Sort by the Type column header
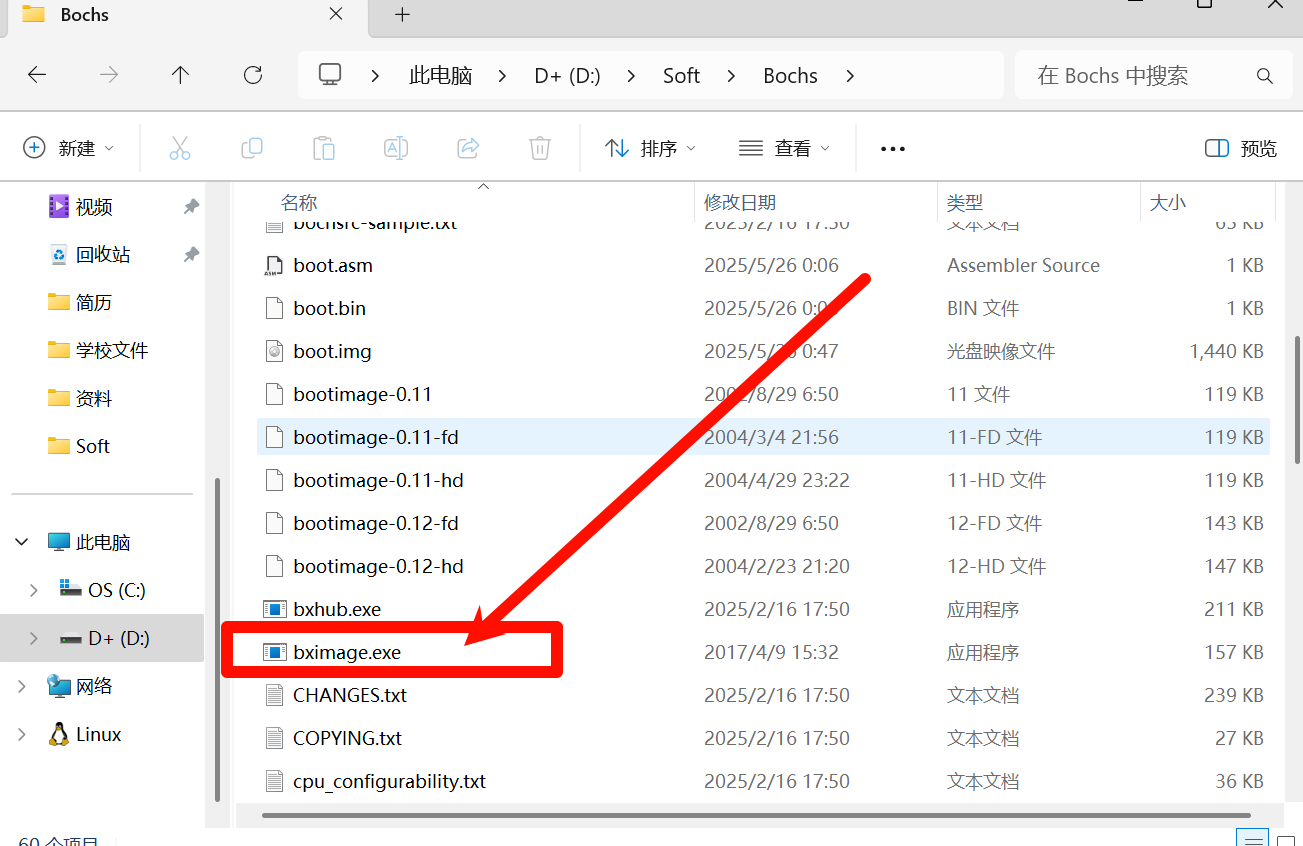1303x846 pixels. click(x=965, y=203)
